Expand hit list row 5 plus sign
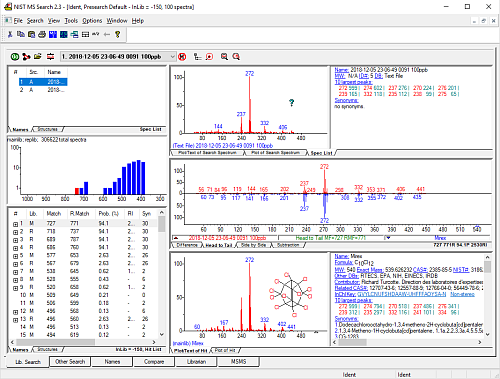This screenshot has height=379, width=500. tap(15, 256)
